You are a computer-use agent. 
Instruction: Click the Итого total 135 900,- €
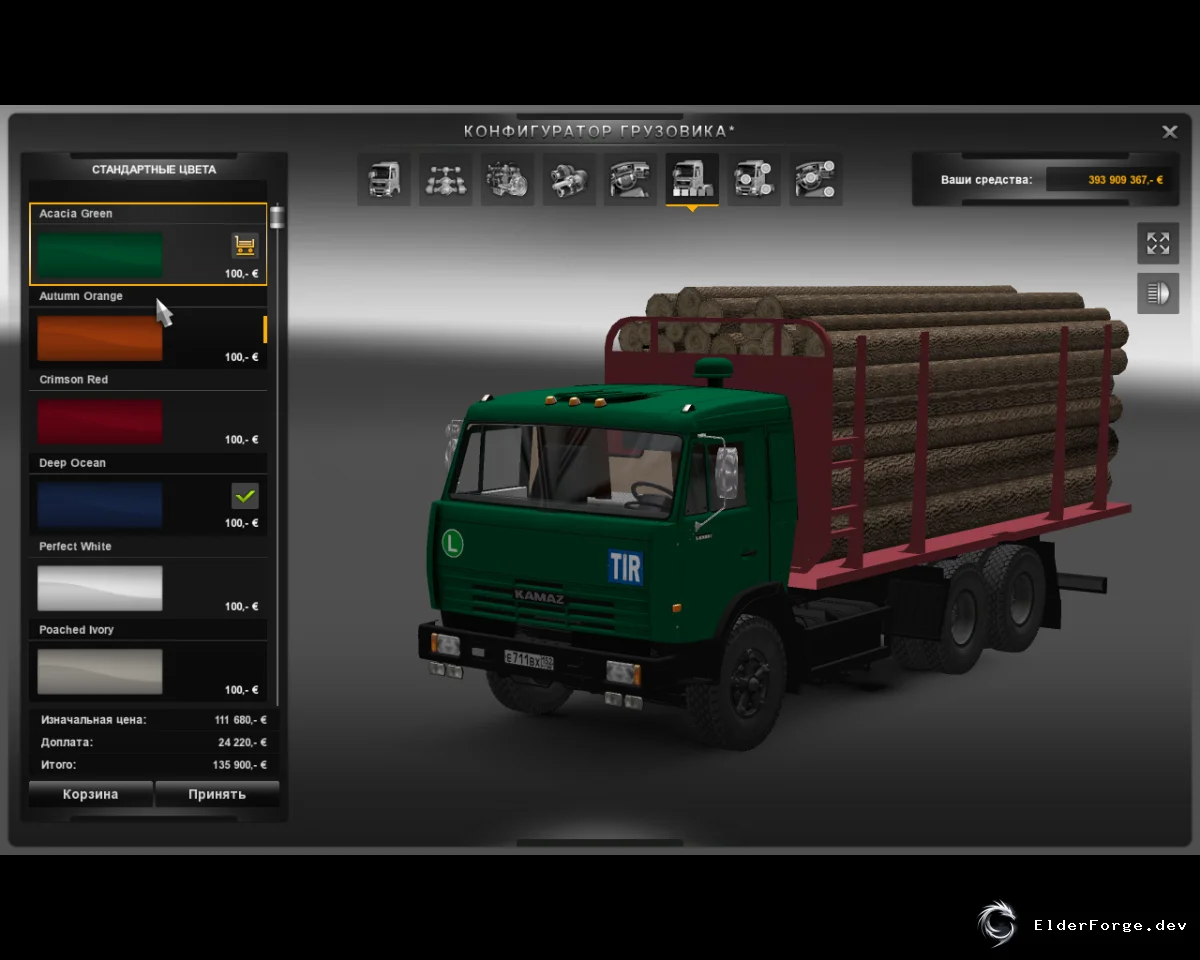pyautogui.click(x=240, y=765)
